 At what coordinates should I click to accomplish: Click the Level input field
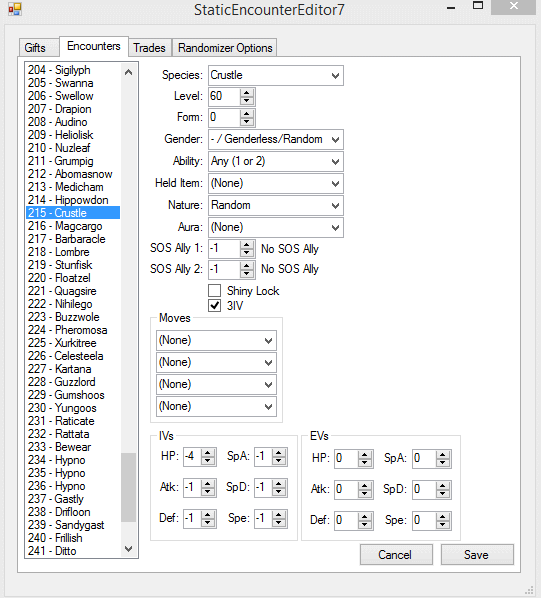pos(225,97)
